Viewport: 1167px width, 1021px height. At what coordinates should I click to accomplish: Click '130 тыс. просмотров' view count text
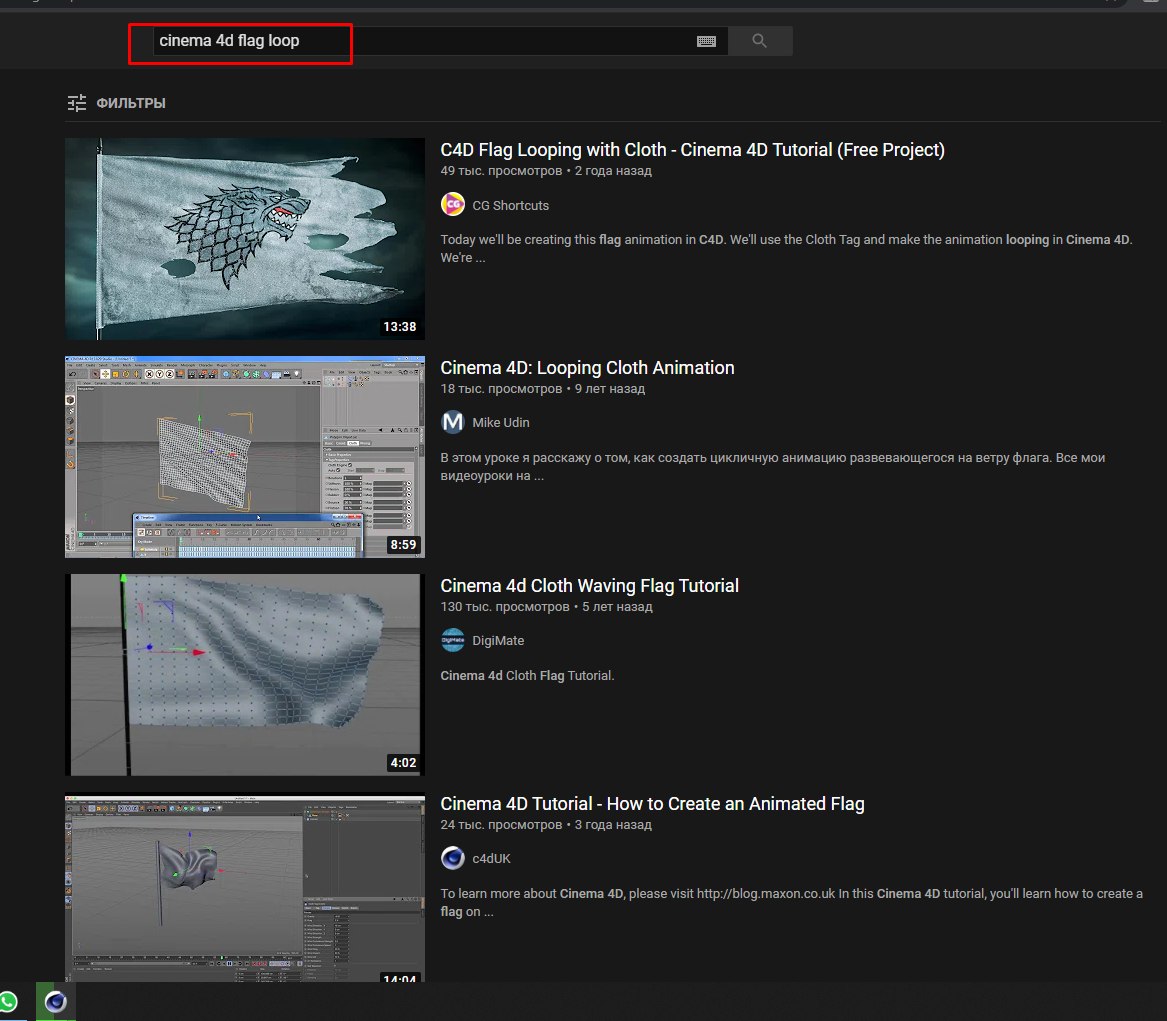point(505,606)
